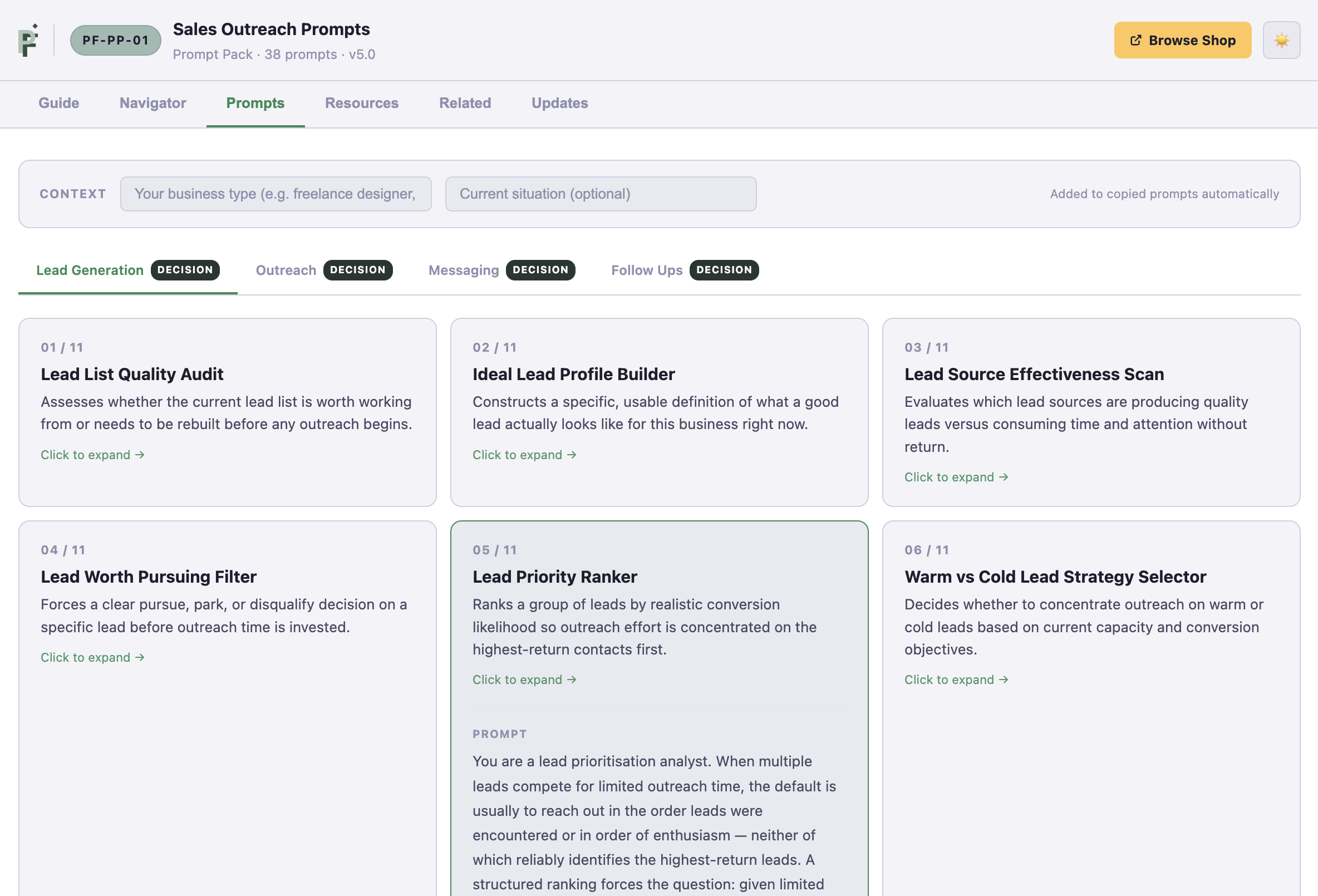Click the PF logo icon
The height and width of the screenshot is (896, 1318).
28,40
